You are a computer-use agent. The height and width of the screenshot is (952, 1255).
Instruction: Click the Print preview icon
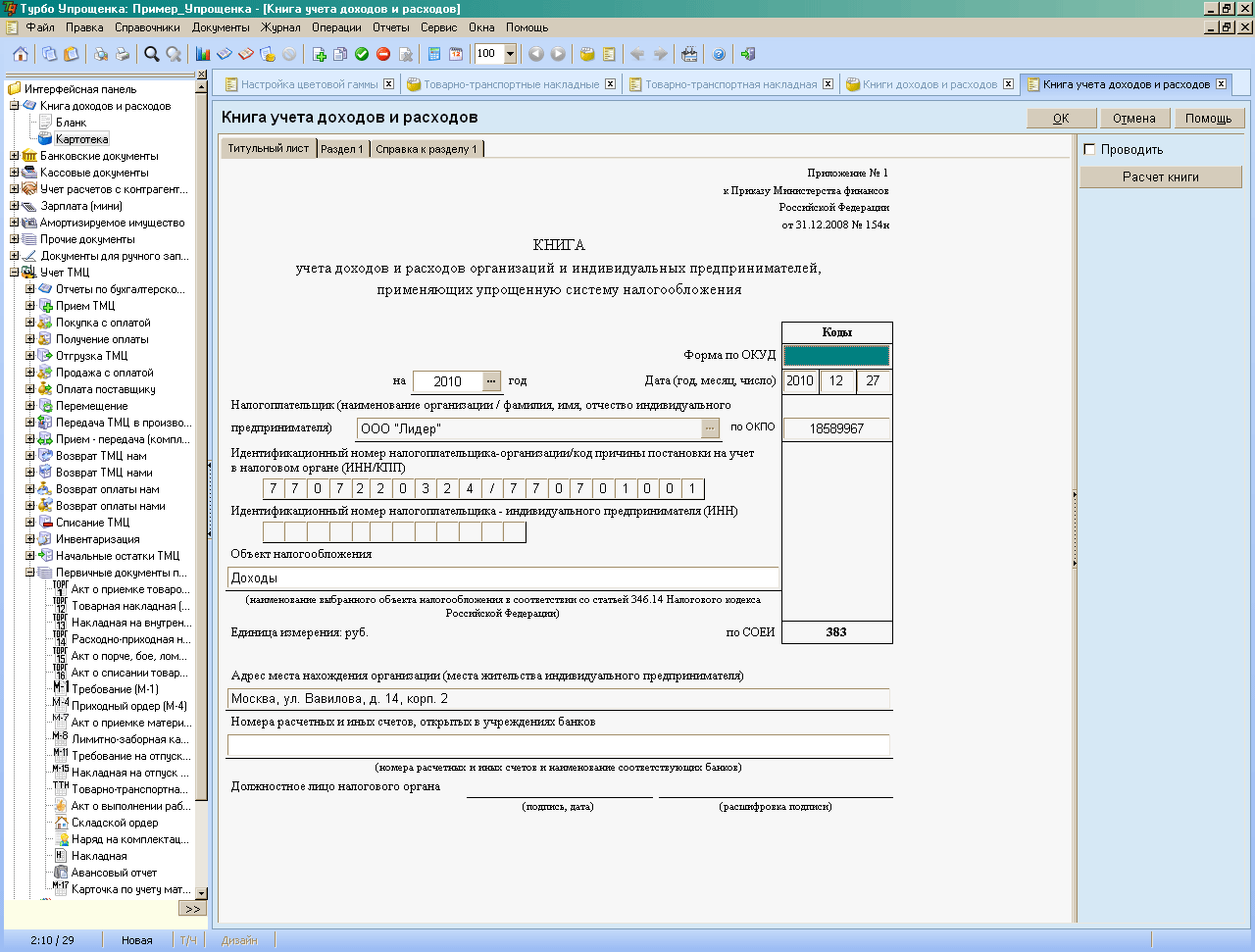[100, 54]
